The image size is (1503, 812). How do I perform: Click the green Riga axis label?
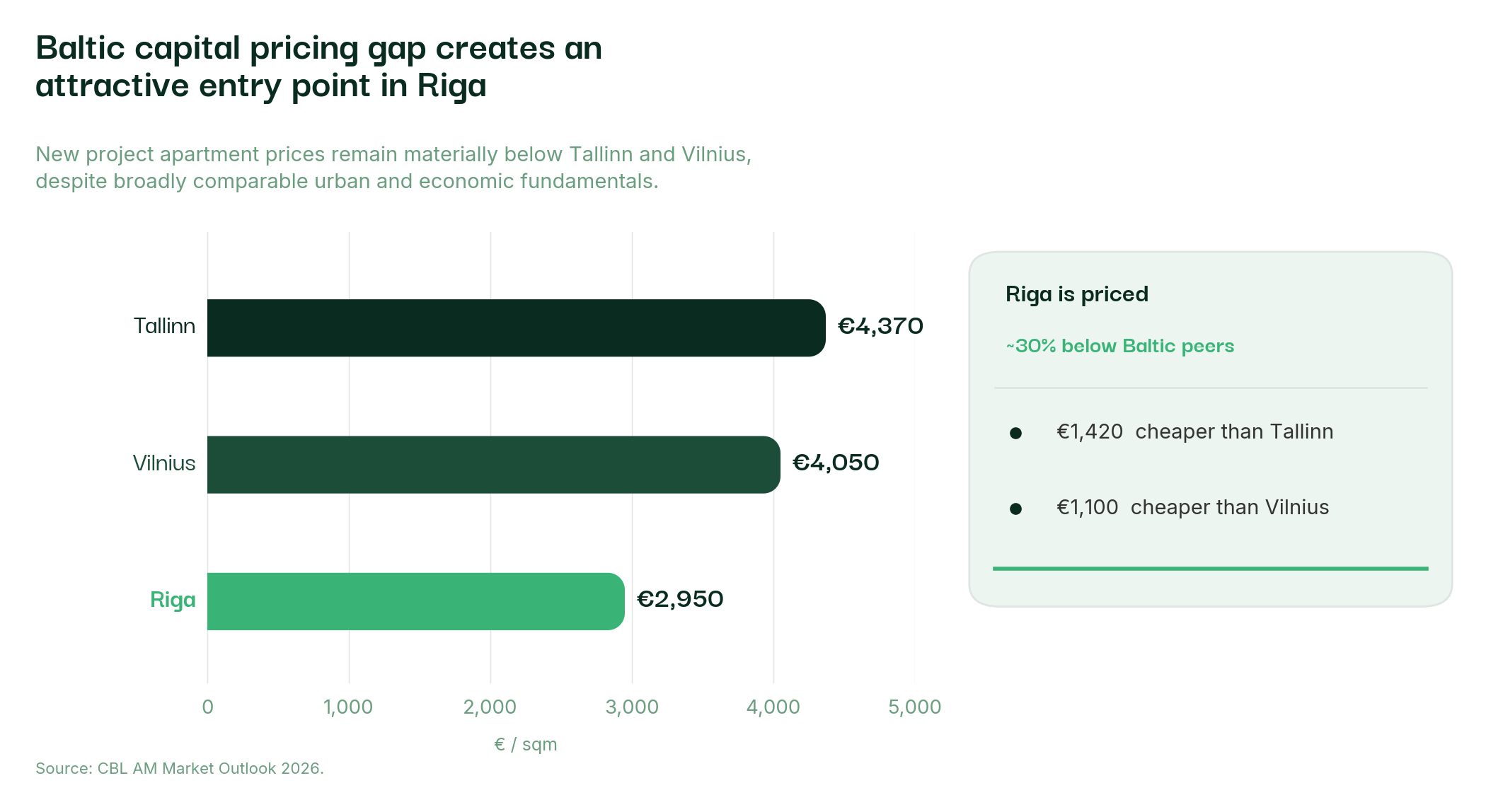pyautogui.click(x=173, y=600)
